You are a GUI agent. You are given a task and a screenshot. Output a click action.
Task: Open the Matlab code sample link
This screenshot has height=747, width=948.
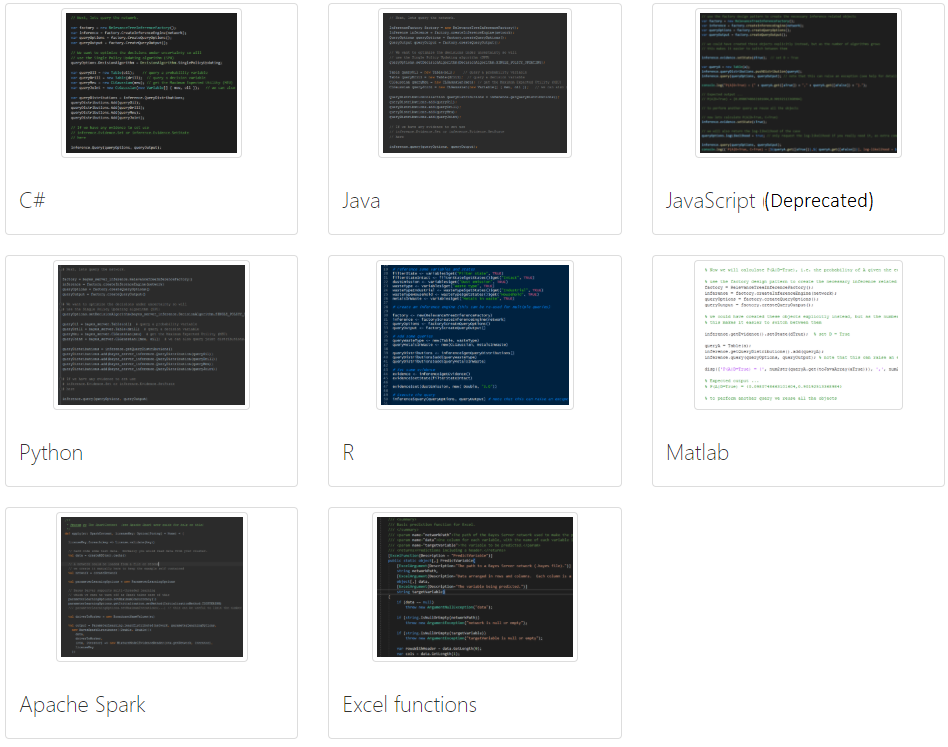coord(696,452)
